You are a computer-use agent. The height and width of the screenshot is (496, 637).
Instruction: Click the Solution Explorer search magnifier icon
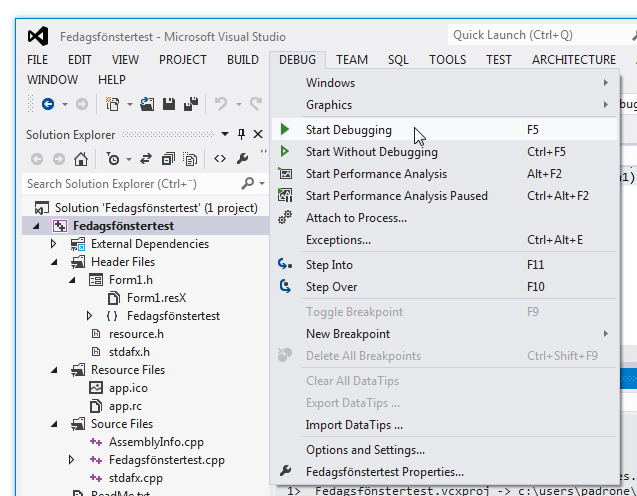247,184
